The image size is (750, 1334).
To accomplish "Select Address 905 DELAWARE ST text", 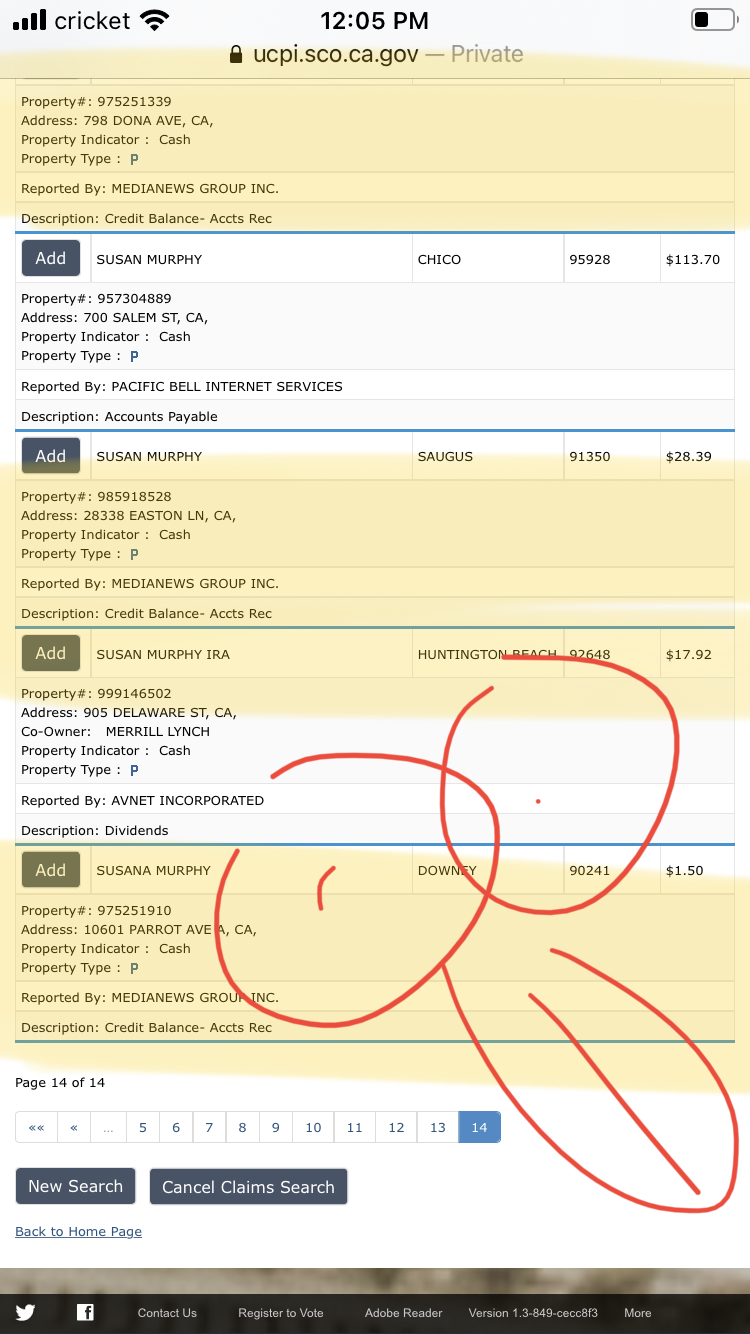I will (x=129, y=712).
